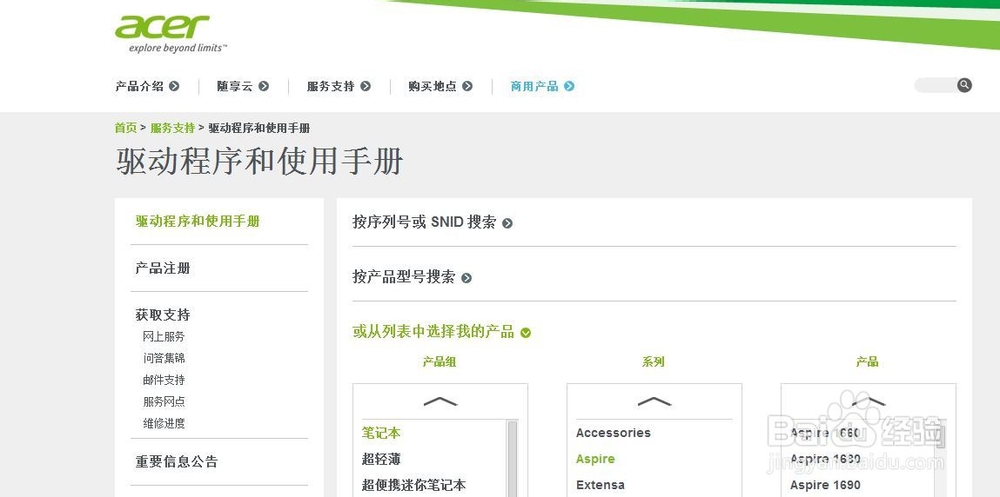Open 获取支持 sidebar link
The width and height of the screenshot is (1000, 497).
click(x=163, y=315)
